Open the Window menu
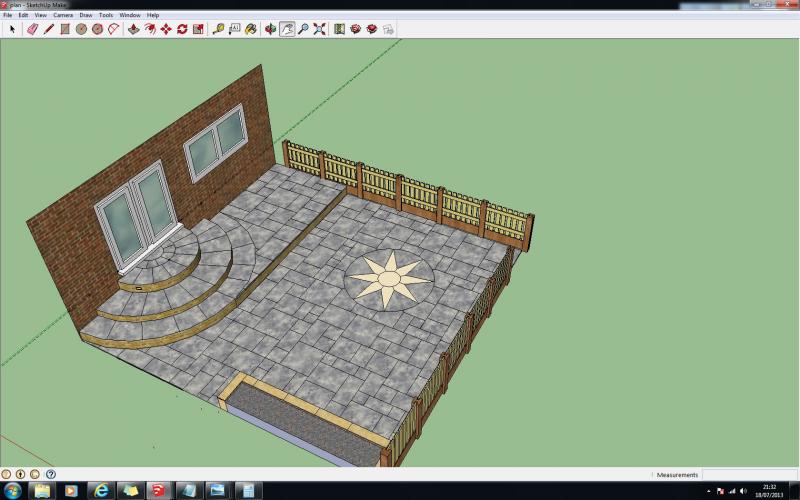Viewport: 800px width, 500px height. click(130, 15)
